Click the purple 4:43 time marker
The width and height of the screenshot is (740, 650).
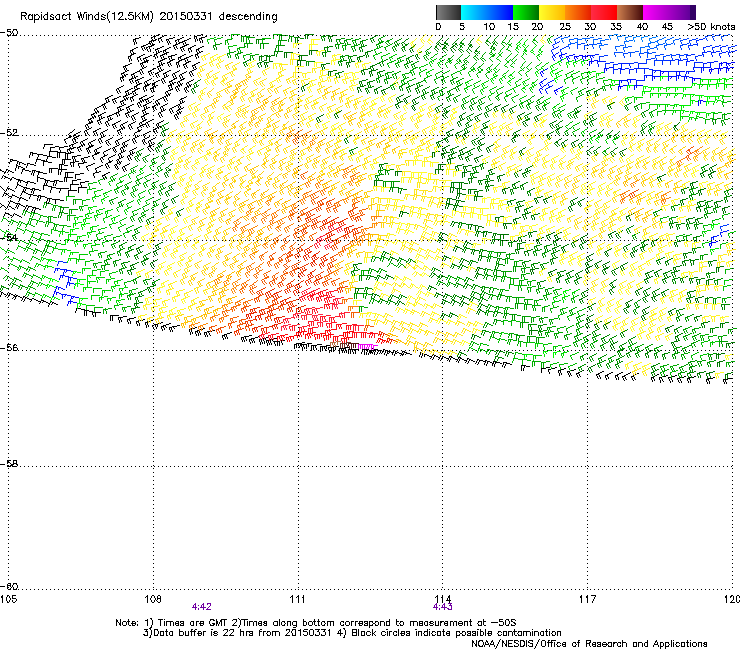point(442,607)
